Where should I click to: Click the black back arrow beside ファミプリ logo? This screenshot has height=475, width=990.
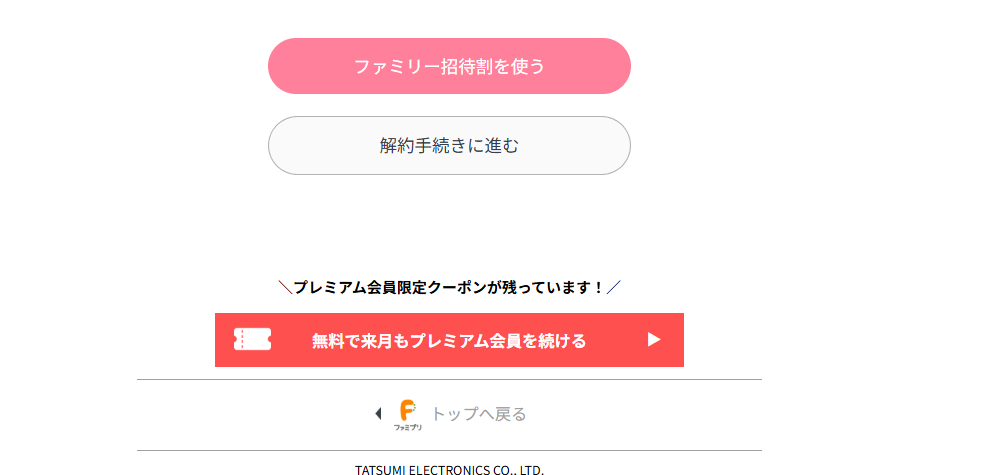point(378,413)
